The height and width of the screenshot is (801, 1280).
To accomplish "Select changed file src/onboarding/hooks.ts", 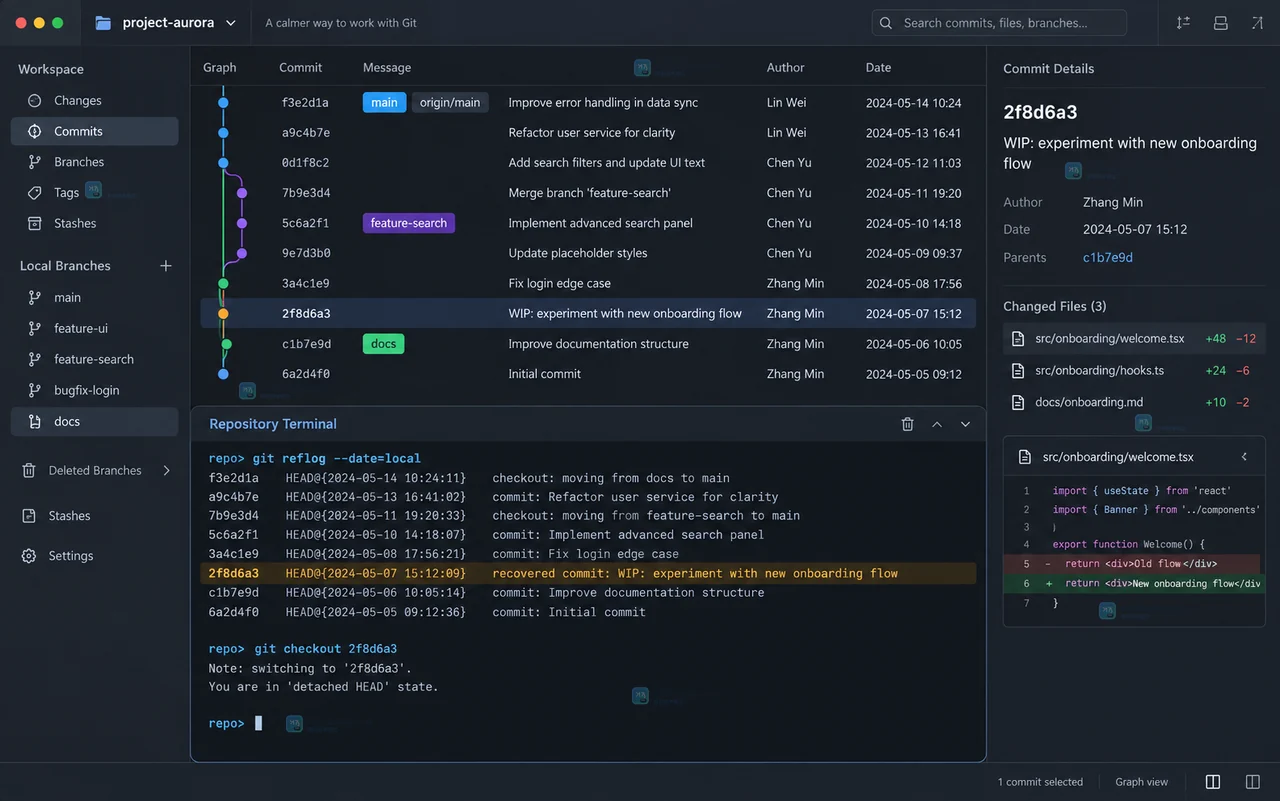I will pos(1134,370).
